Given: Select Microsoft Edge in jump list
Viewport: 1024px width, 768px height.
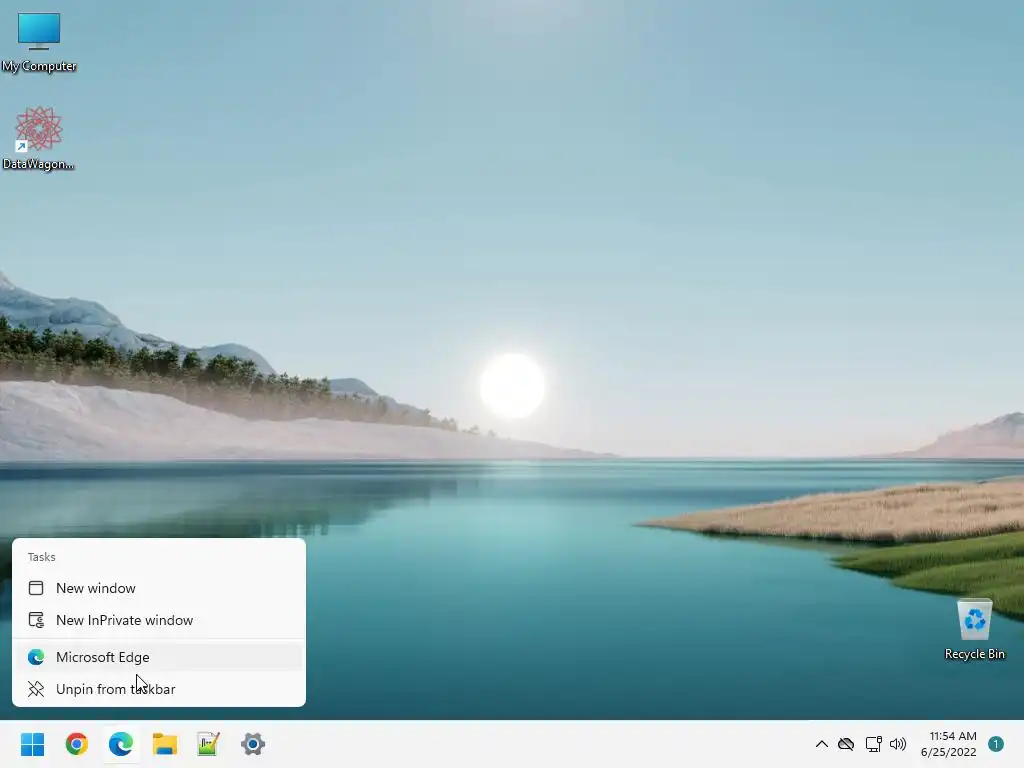Looking at the screenshot, I should point(159,657).
